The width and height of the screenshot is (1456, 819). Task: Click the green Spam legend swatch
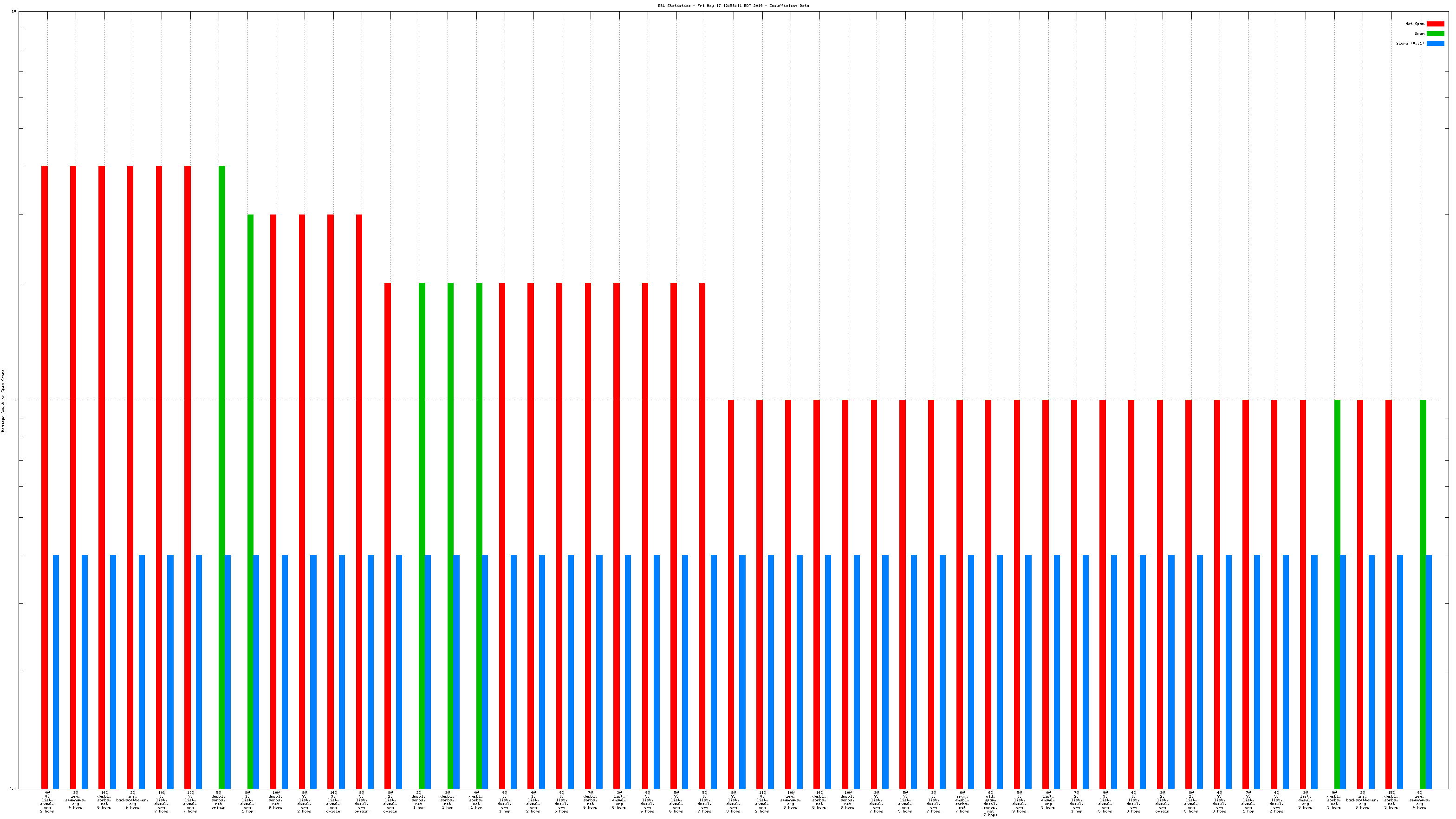pyautogui.click(x=1435, y=33)
